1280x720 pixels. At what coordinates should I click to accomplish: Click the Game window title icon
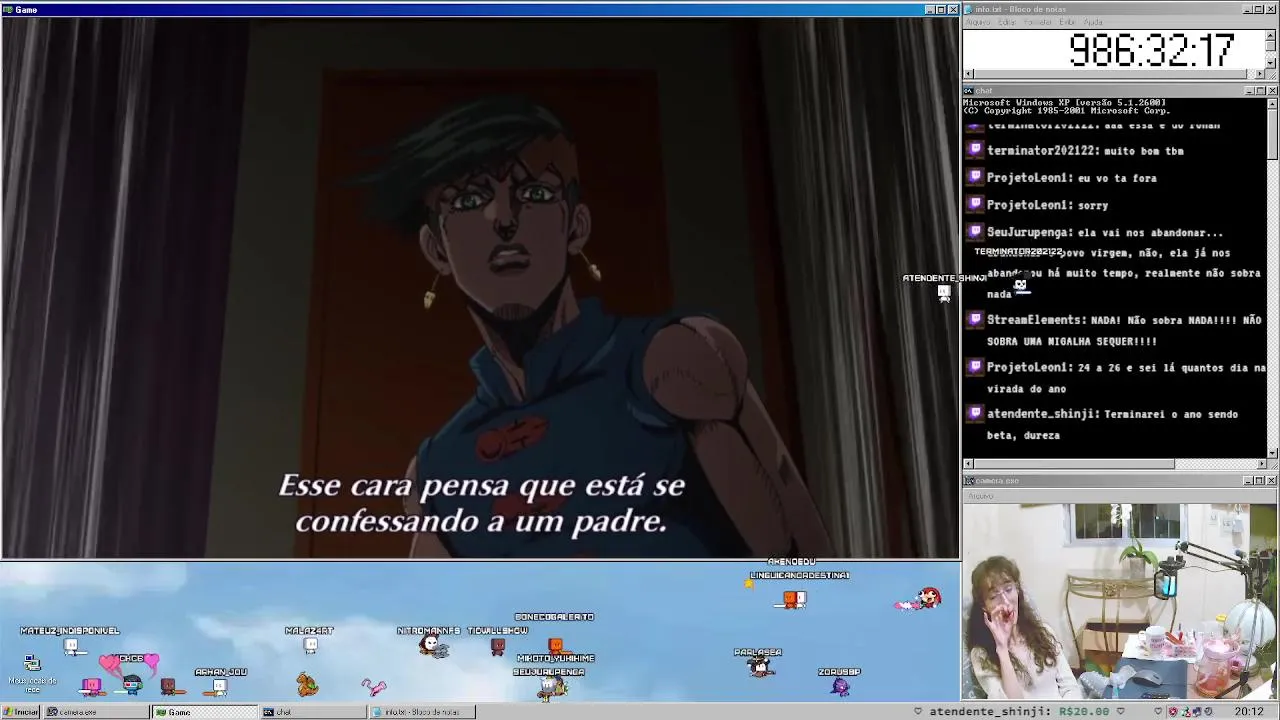pos(8,10)
